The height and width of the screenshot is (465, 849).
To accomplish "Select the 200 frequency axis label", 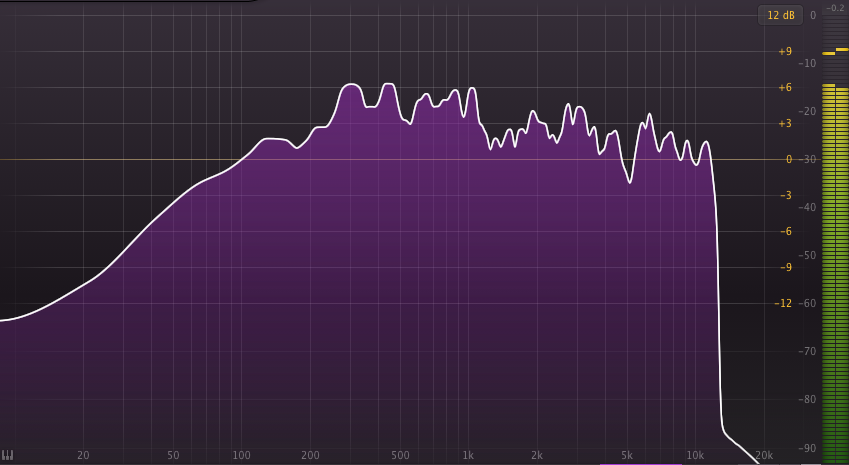I will click(310, 455).
